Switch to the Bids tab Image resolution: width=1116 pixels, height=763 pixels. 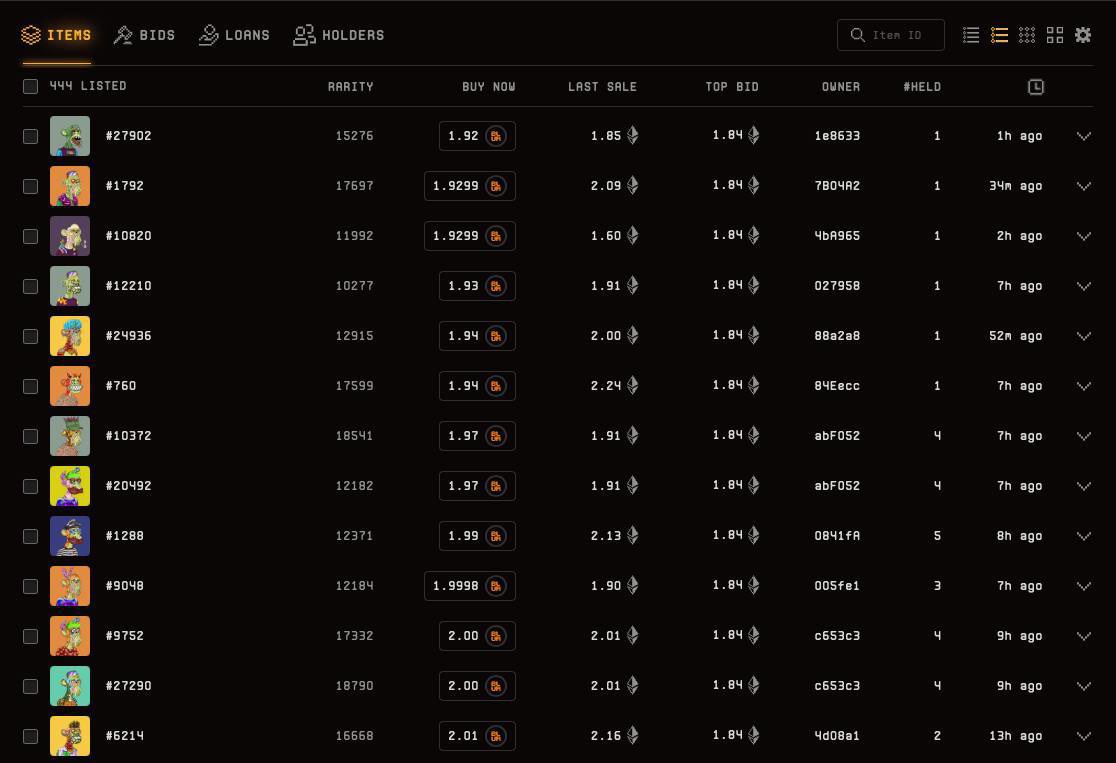(x=144, y=35)
